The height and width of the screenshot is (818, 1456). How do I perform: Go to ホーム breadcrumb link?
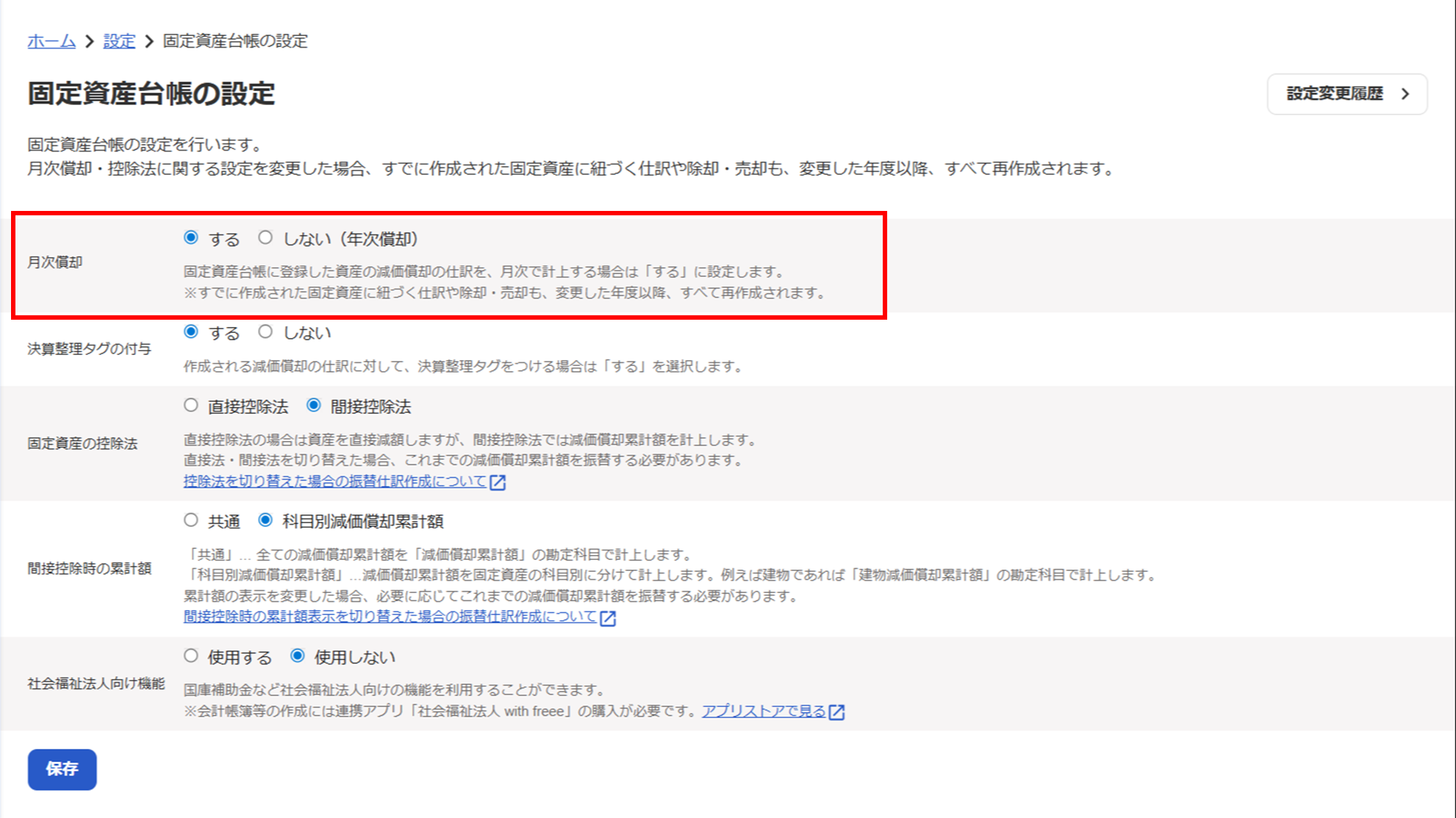pos(51,41)
